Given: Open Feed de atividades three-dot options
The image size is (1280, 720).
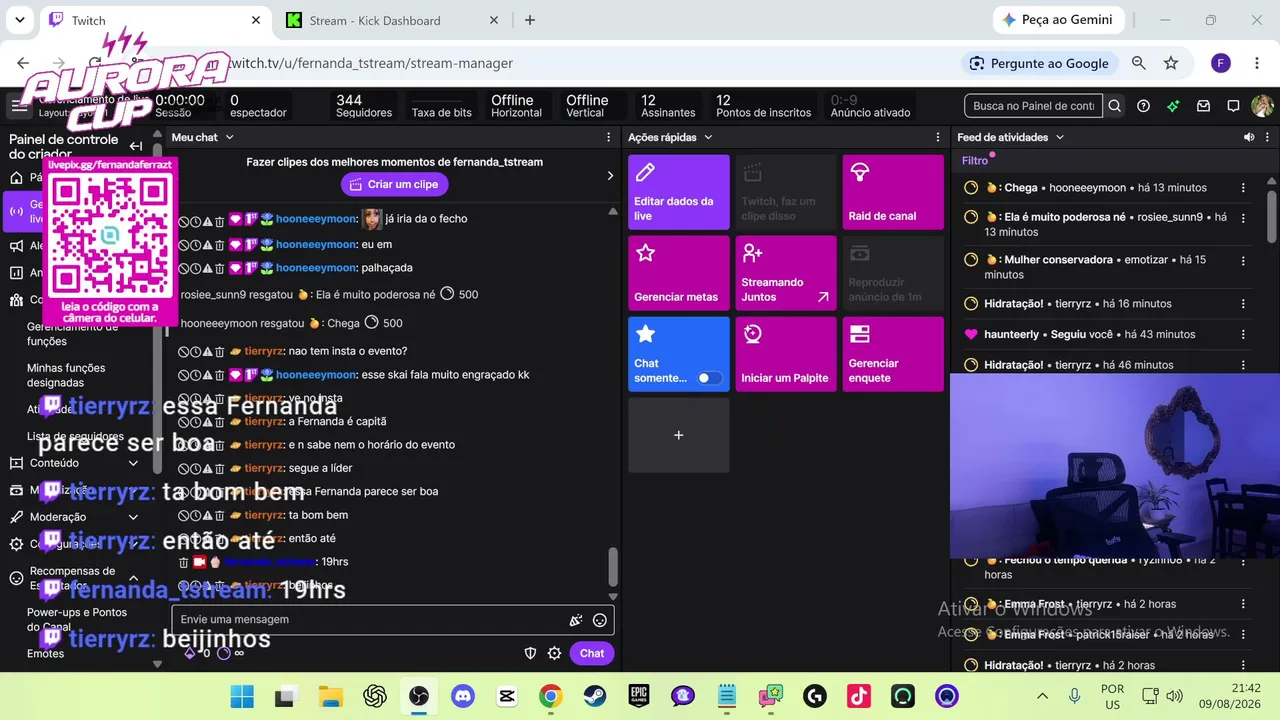Looking at the screenshot, I should click(x=1268, y=137).
